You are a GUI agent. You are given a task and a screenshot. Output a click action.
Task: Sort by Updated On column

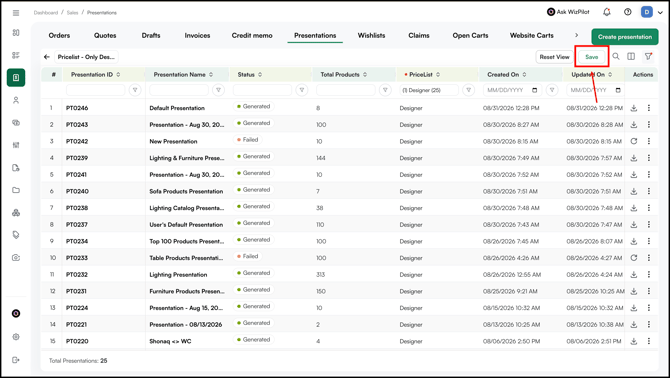(610, 75)
